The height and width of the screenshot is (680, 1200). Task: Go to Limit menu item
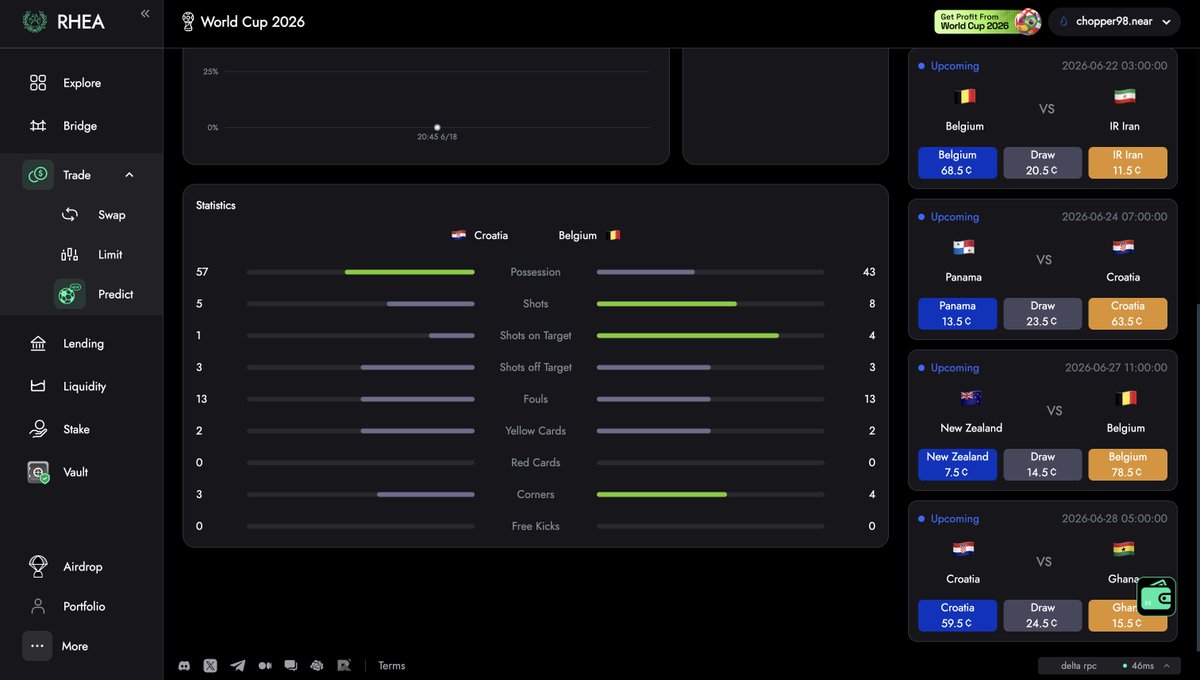(110, 255)
